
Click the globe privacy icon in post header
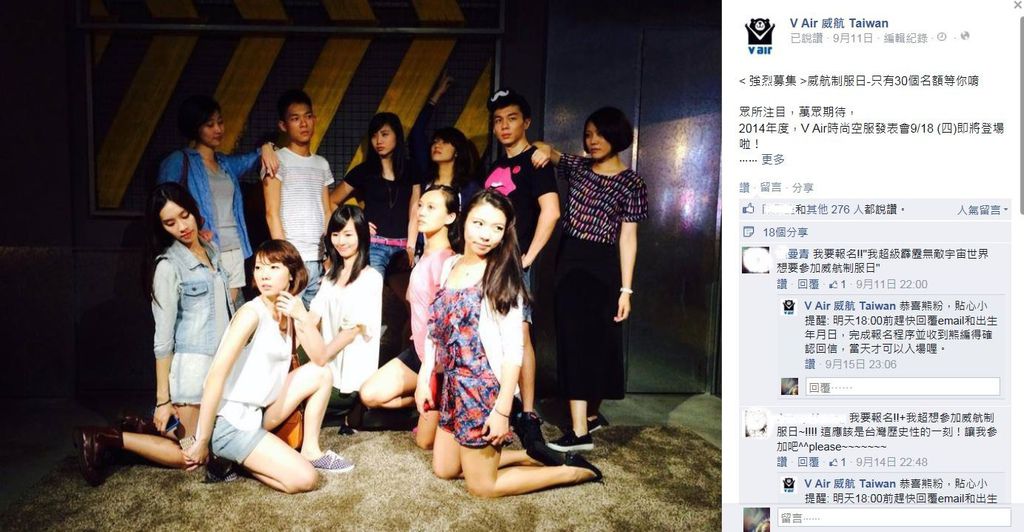965,37
